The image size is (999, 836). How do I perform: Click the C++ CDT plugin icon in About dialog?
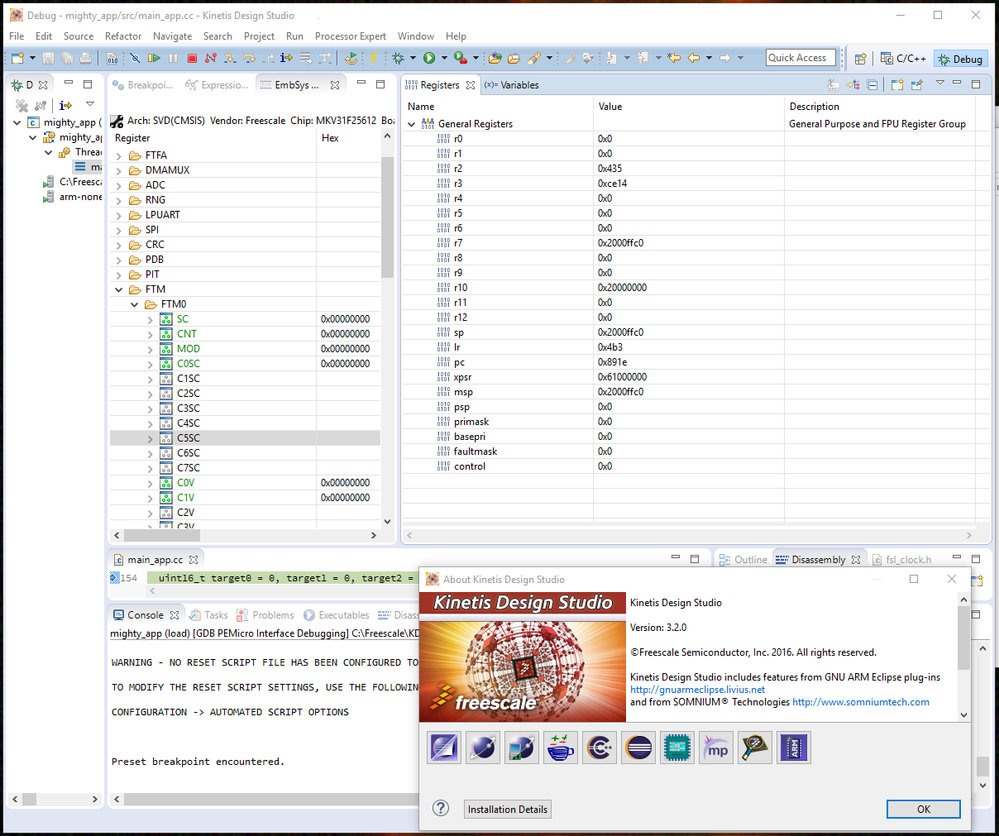point(600,747)
